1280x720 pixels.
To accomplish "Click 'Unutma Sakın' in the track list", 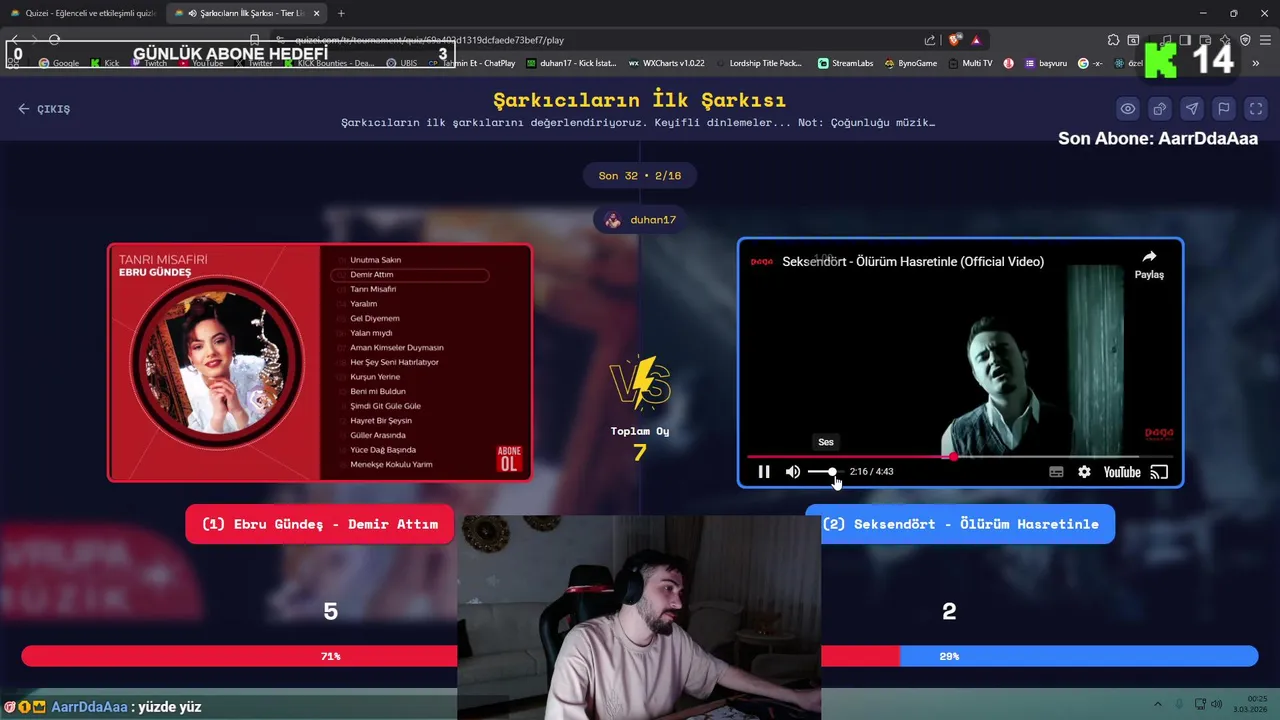I will tap(375, 260).
